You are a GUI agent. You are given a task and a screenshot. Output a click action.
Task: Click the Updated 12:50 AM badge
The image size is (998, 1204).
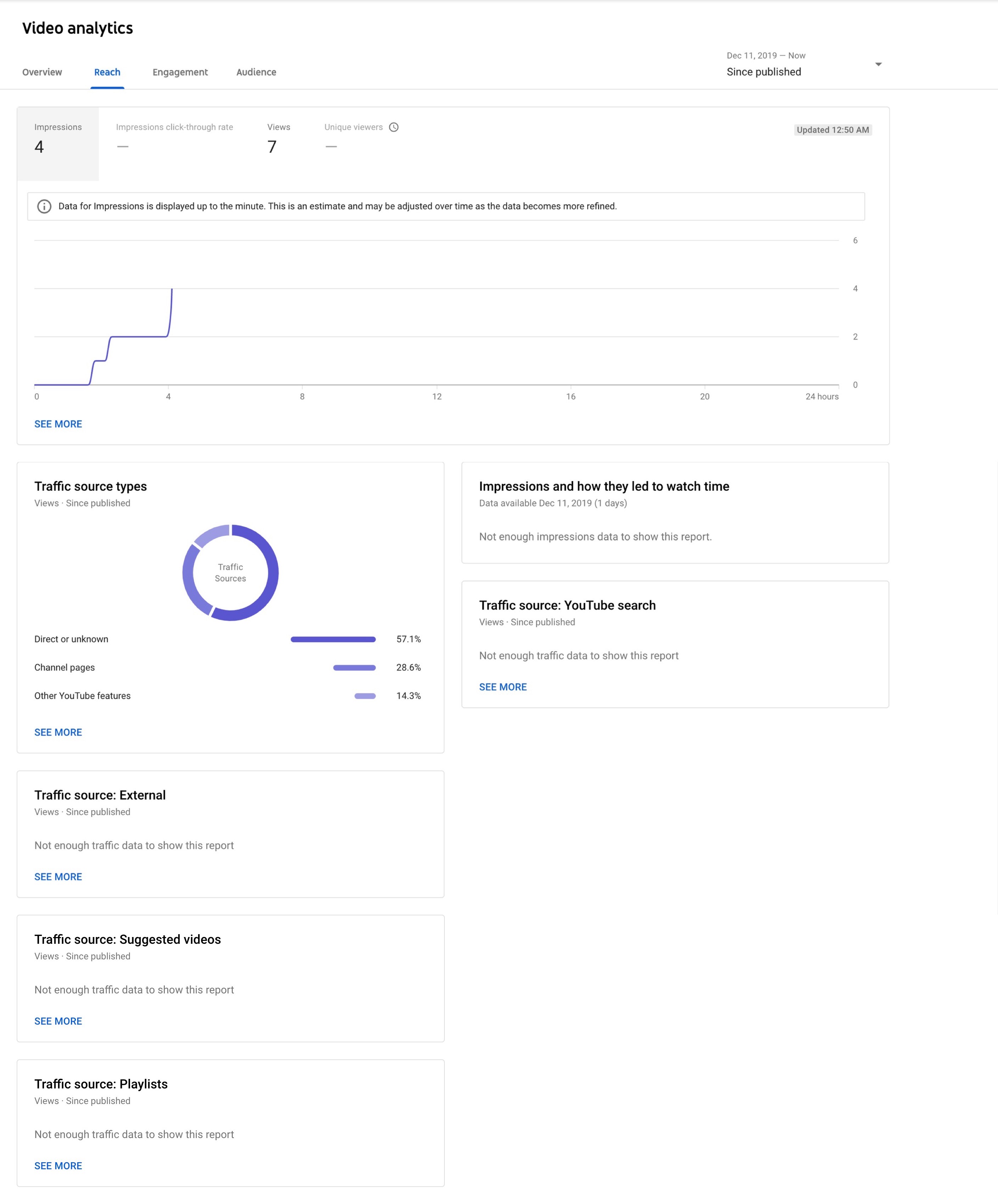[832, 130]
